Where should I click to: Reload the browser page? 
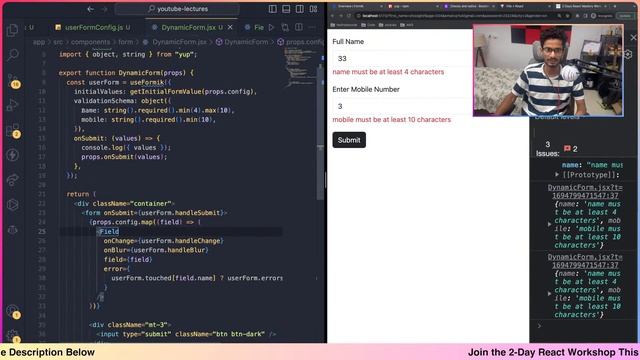coord(349,16)
